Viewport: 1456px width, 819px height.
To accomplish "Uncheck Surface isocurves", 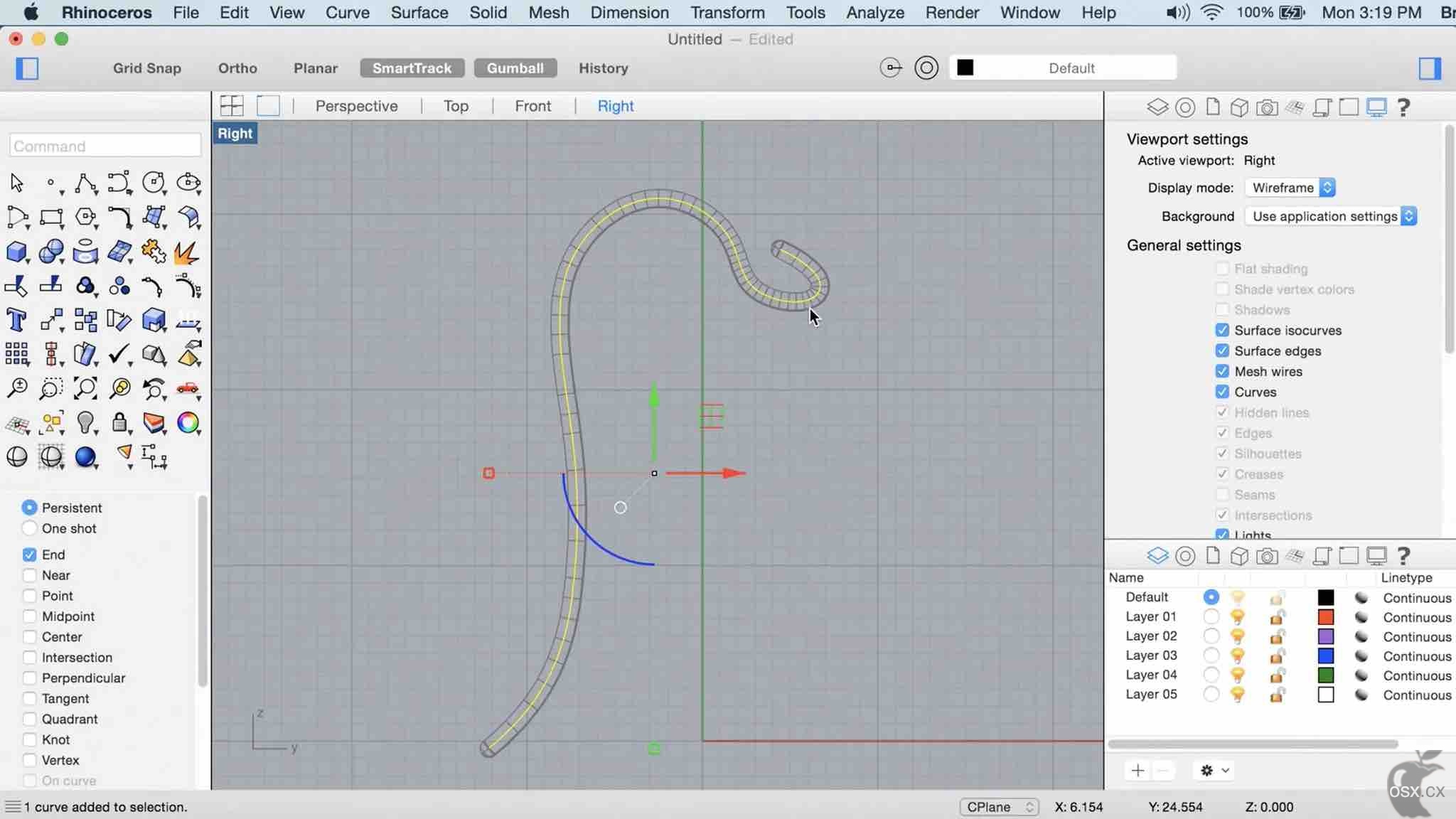I will coord(1222,330).
